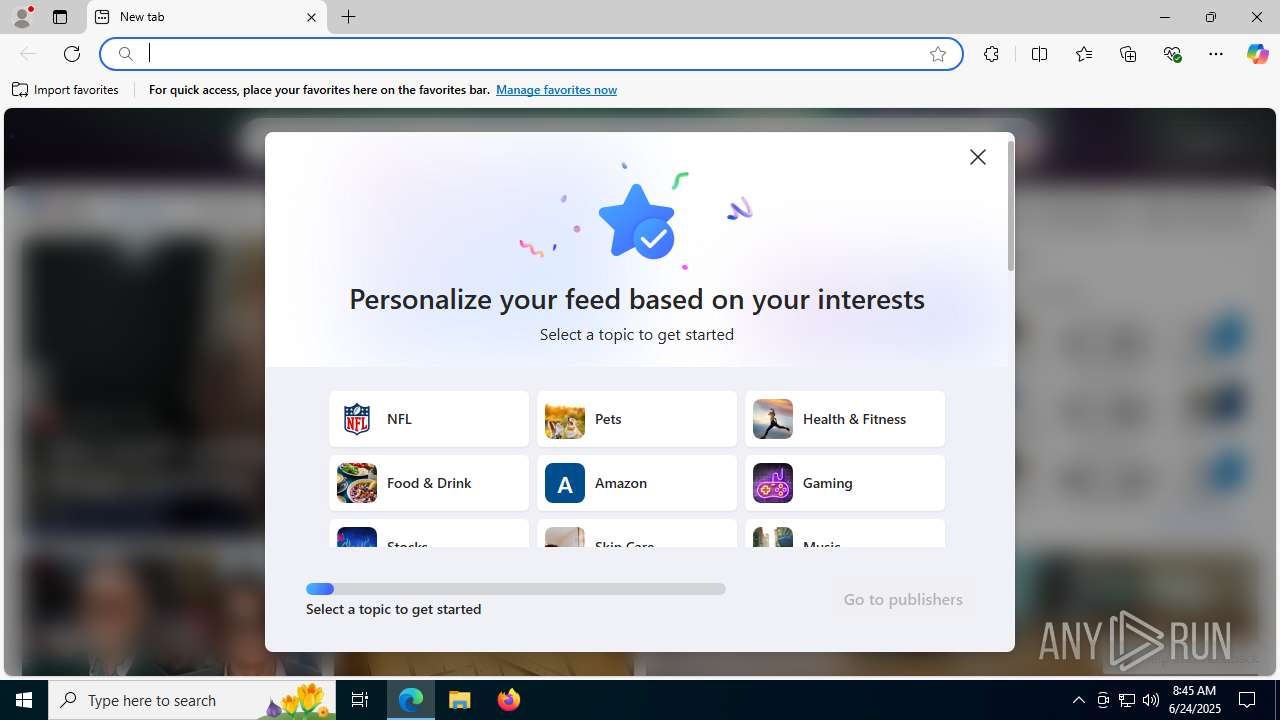The height and width of the screenshot is (720, 1280).
Task: Open the Favorites hub
Action: 1084,54
